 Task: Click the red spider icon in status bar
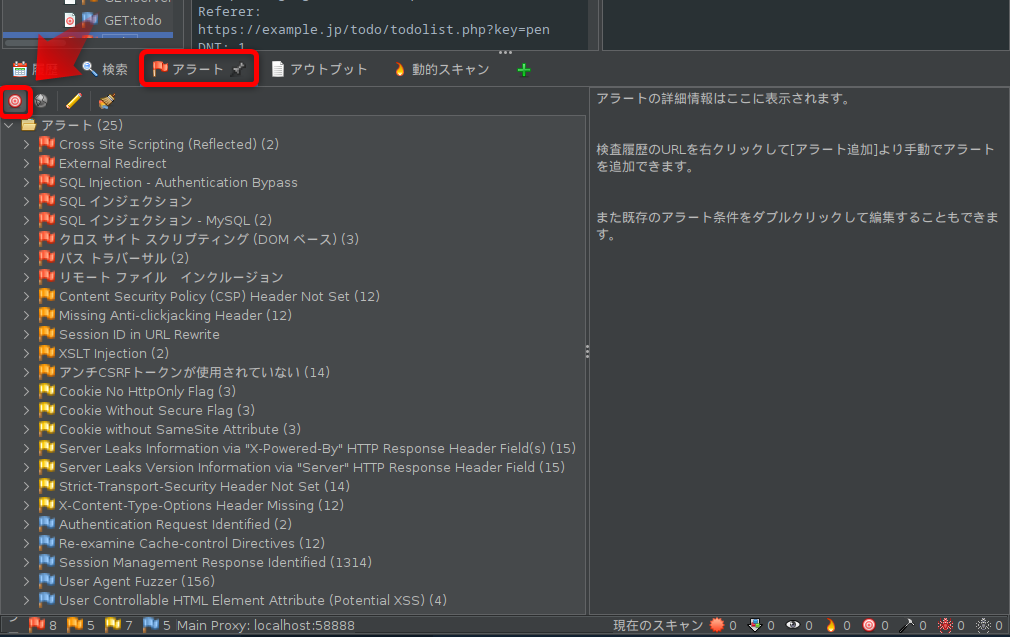point(945,625)
